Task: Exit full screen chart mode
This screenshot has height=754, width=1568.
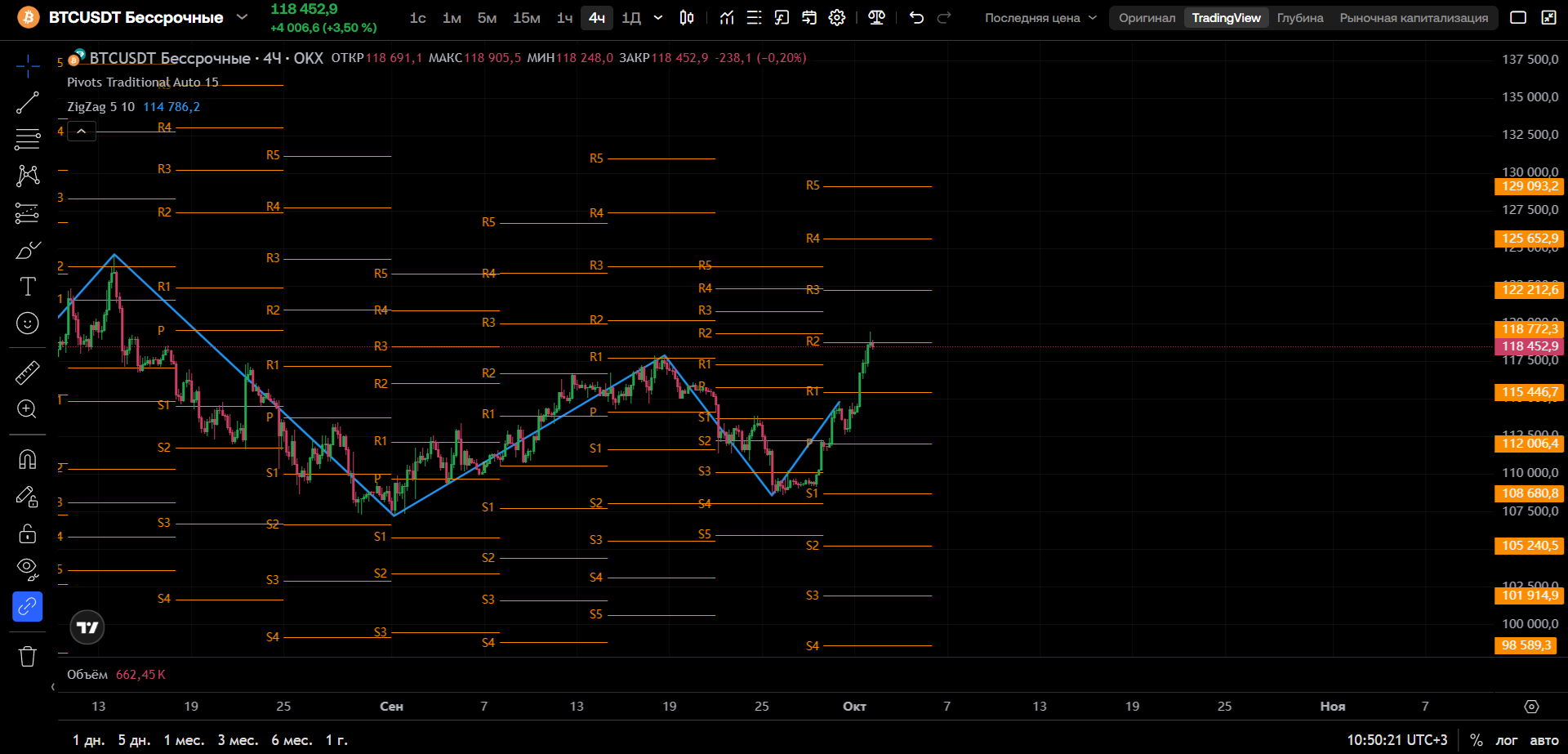Action: pyautogui.click(x=1548, y=18)
